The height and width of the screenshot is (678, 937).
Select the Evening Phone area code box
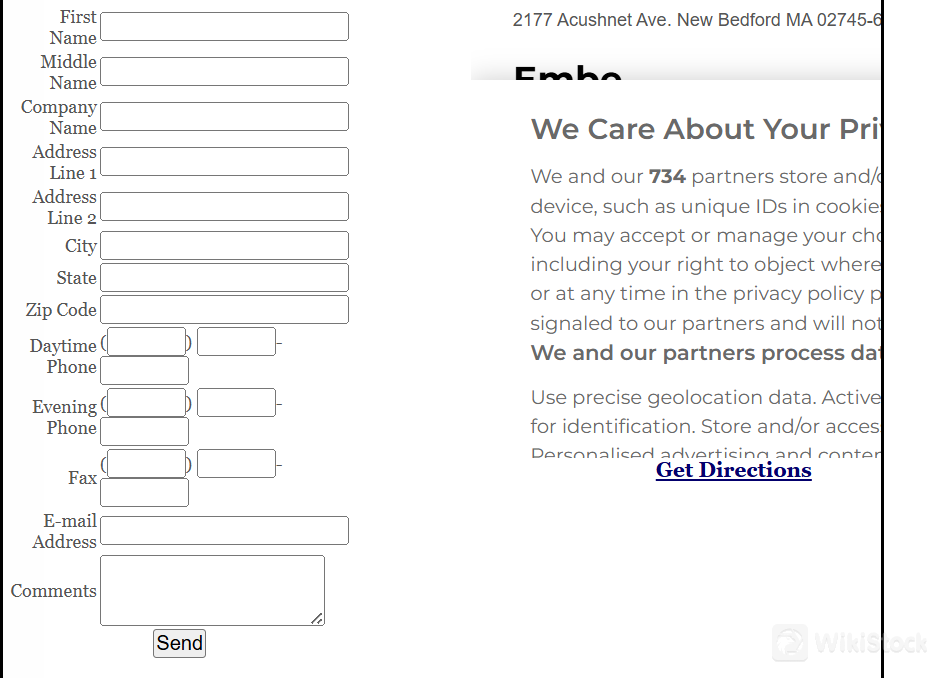tap(146, 403)
